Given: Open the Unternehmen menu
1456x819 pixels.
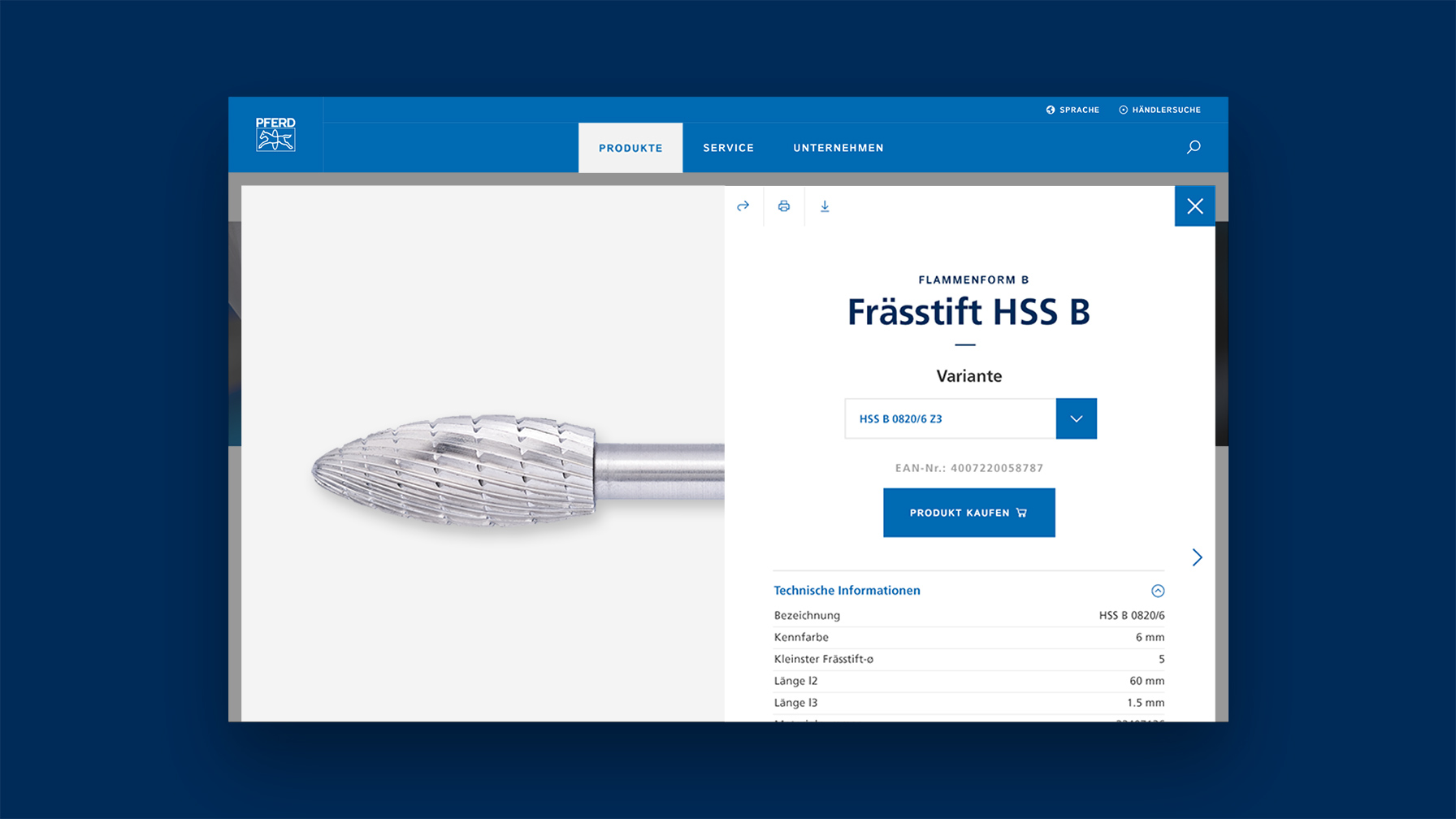Looking at the screenshot, I should point(838,148).
